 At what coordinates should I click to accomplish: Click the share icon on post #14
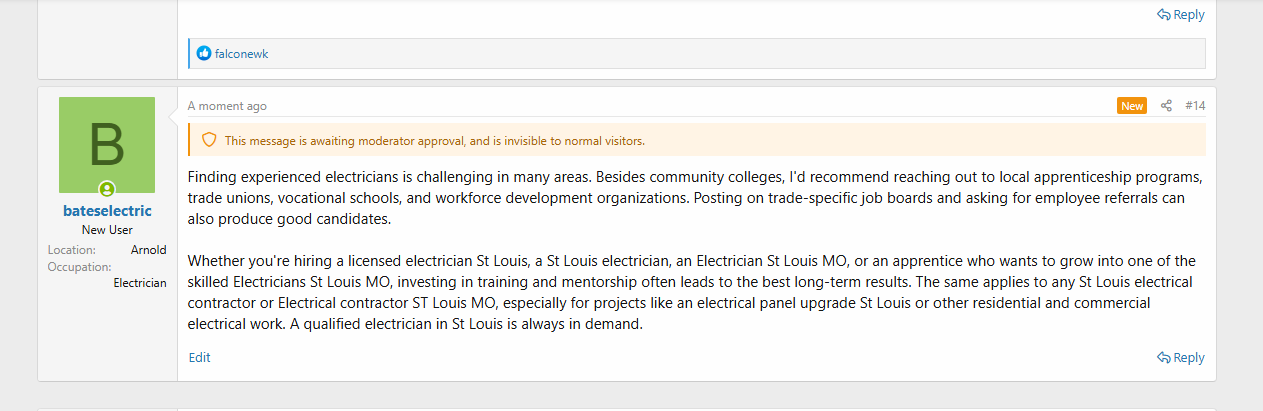pyautogui.click(x=1166, y=106)
